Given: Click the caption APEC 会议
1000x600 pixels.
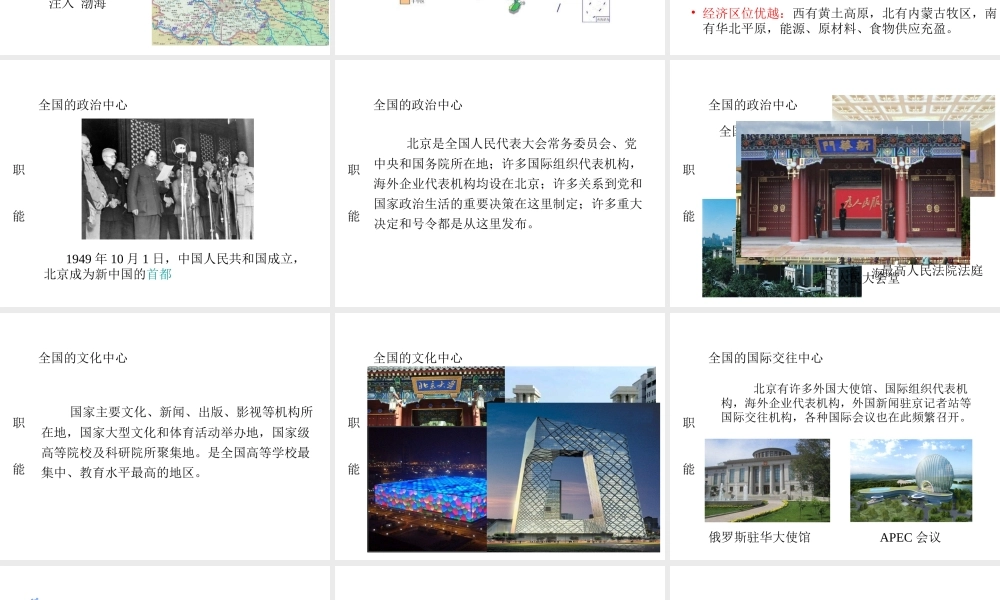Looking at the screenshot, I should pyautogui.click(x=910, y=538).
